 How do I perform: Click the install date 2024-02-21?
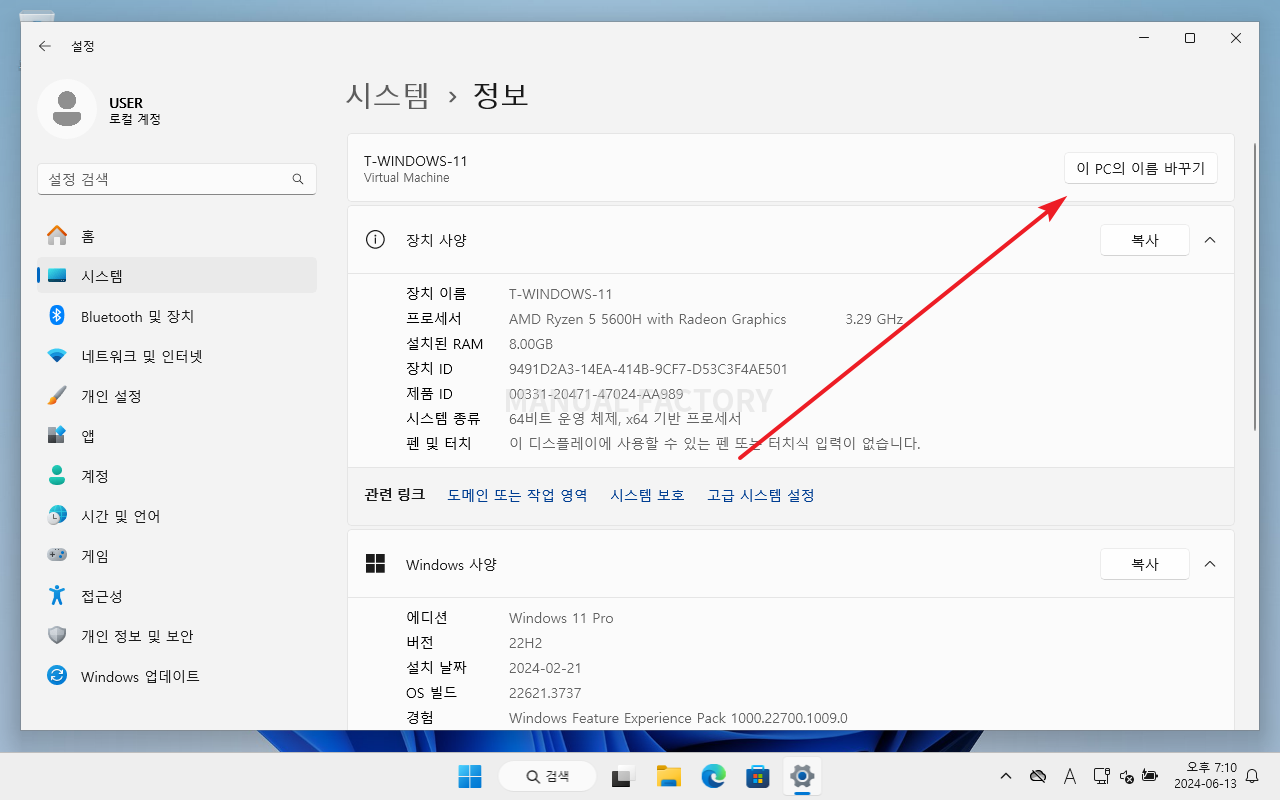tap(545, 668)
